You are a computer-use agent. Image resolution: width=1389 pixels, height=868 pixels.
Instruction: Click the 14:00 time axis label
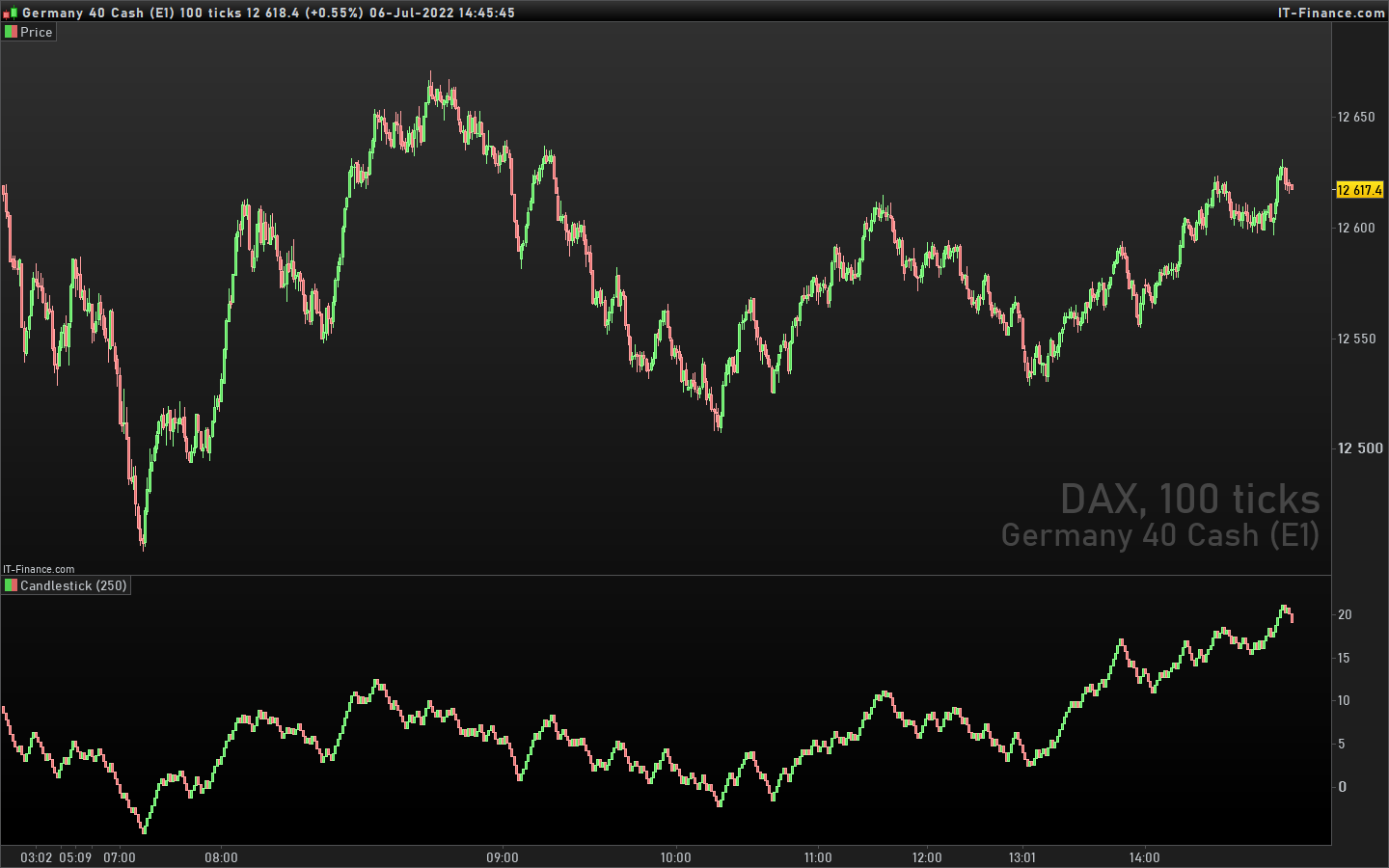1145,857
